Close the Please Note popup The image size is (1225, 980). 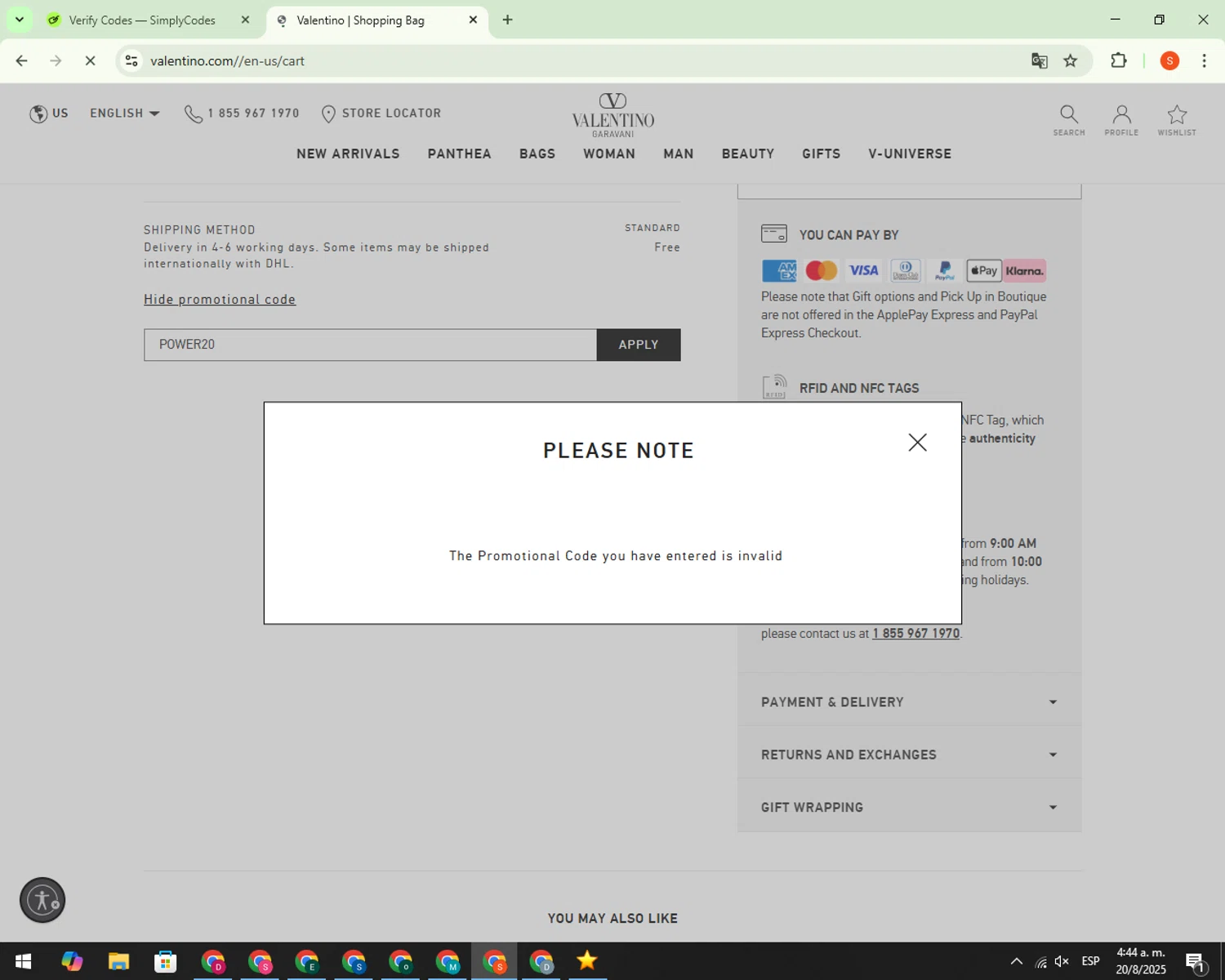(917, 443)
